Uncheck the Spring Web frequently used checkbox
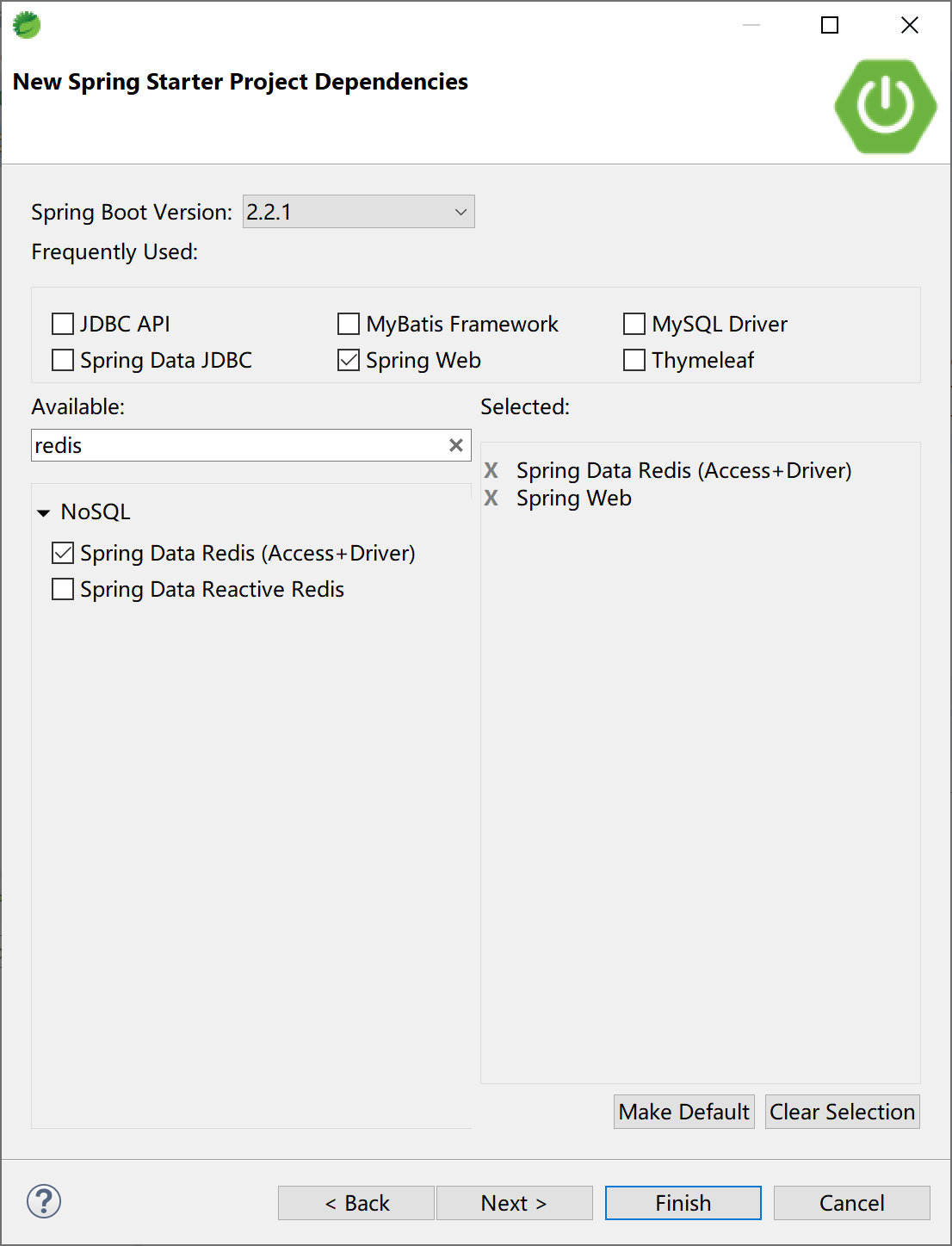952x1246 pixels. [x=349, y=360]
